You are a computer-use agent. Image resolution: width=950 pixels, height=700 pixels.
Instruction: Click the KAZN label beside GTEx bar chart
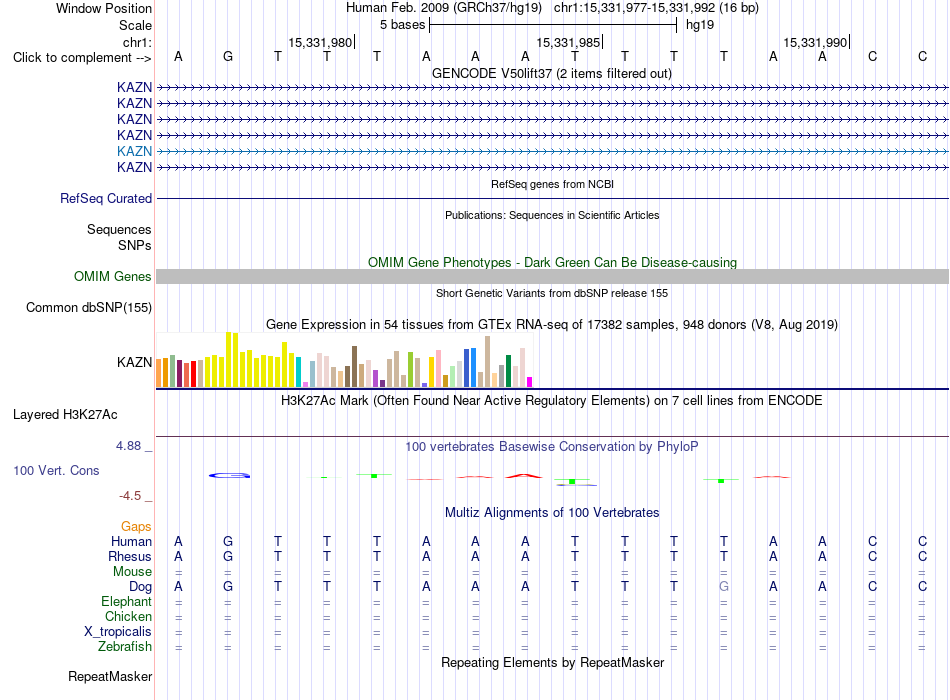(134, 362)
